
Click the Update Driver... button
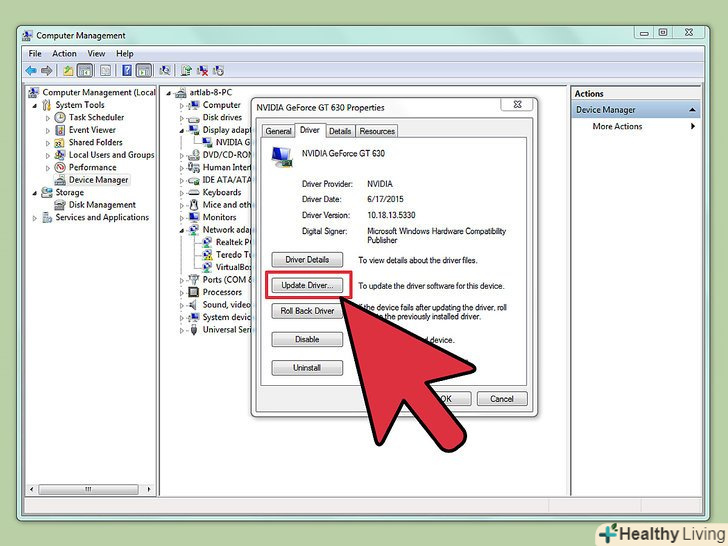pos(307,285)
